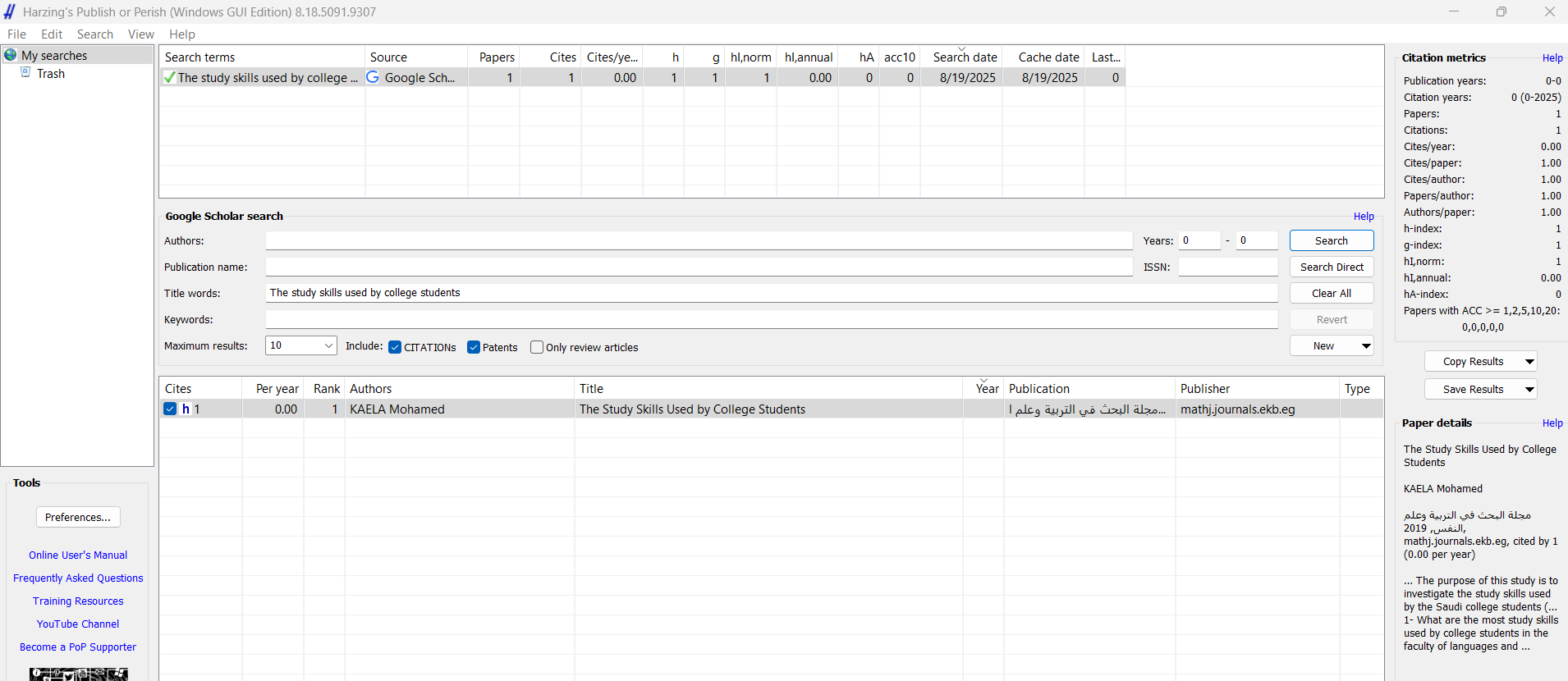Click the Title words input field
This screenshot has width=1568, height=681.
point(772,293)
